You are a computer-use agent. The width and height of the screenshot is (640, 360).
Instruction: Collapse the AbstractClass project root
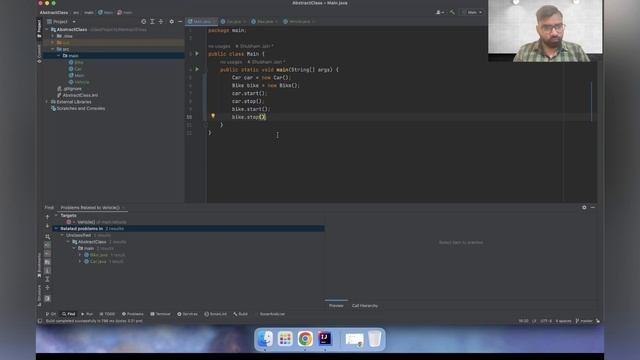[x=47, y=29]
